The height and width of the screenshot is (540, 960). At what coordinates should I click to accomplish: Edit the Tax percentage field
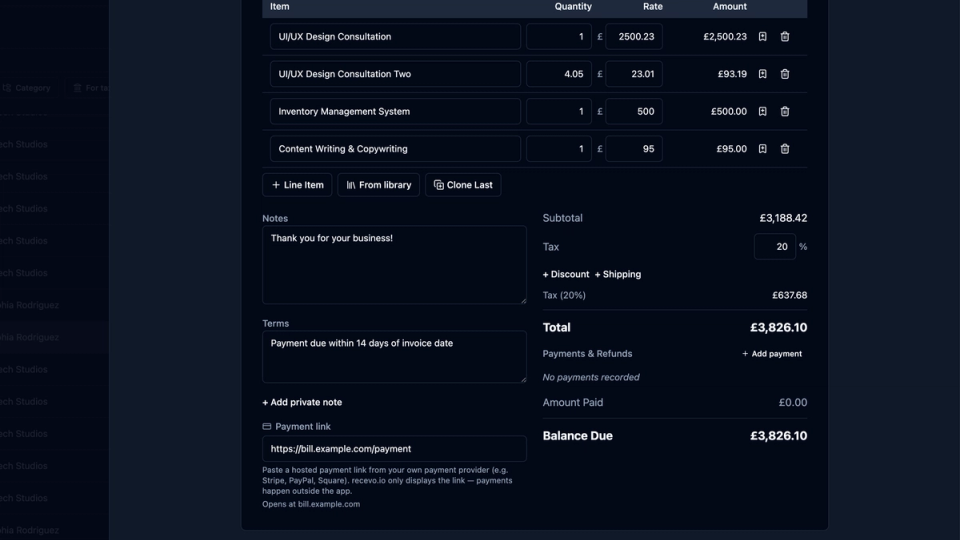coord(774,247)
